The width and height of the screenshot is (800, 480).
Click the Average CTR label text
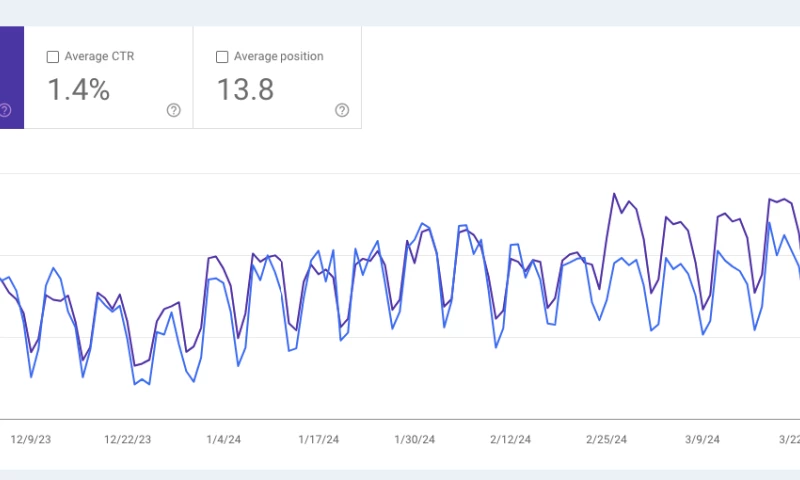100,57
